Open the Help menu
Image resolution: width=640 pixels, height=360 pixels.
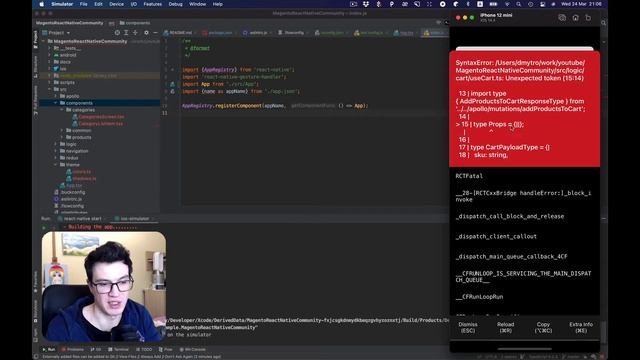pyautogui.click(x=218, y=4)
